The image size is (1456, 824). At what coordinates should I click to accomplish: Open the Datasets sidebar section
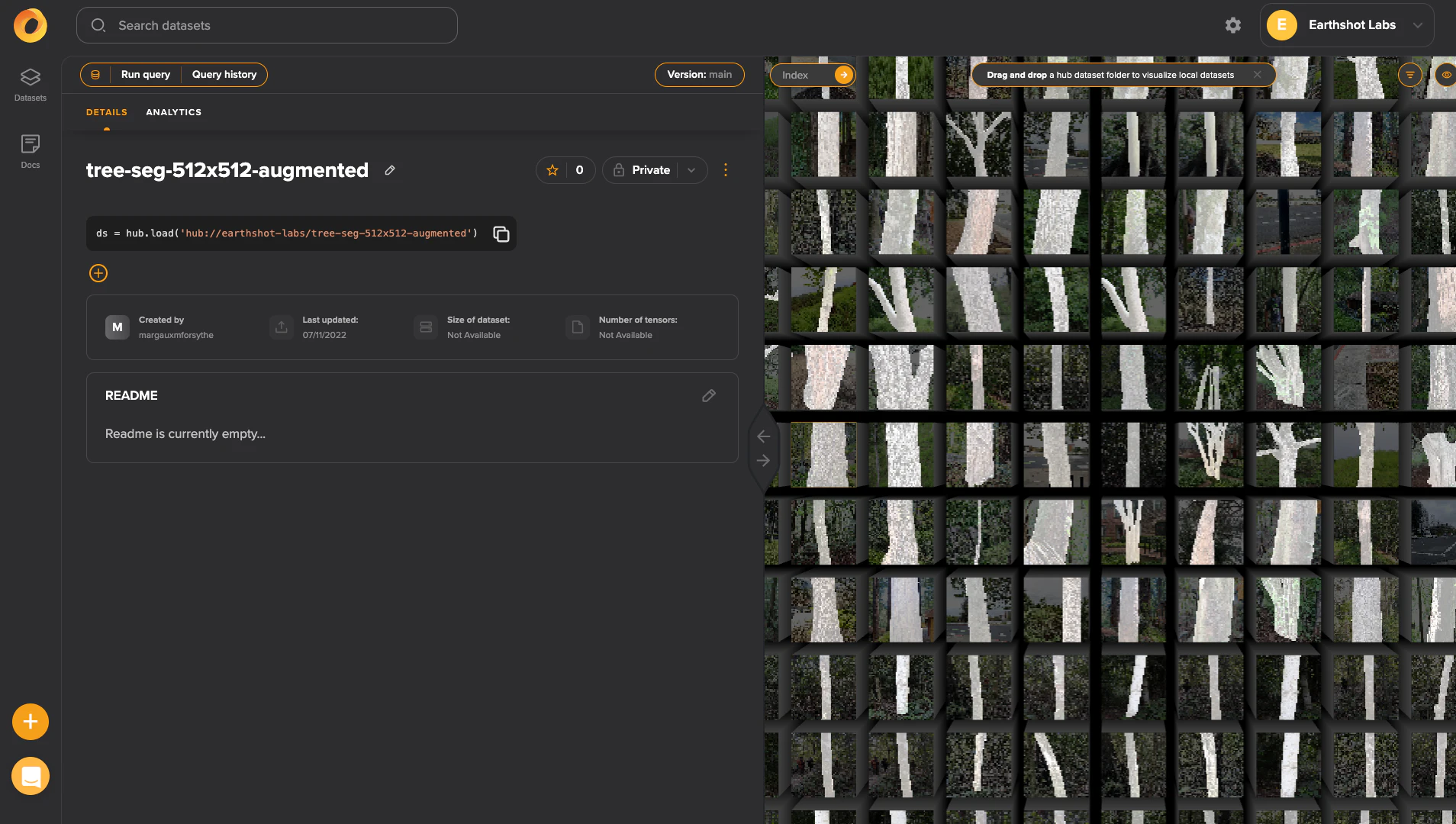pos(31,84)
